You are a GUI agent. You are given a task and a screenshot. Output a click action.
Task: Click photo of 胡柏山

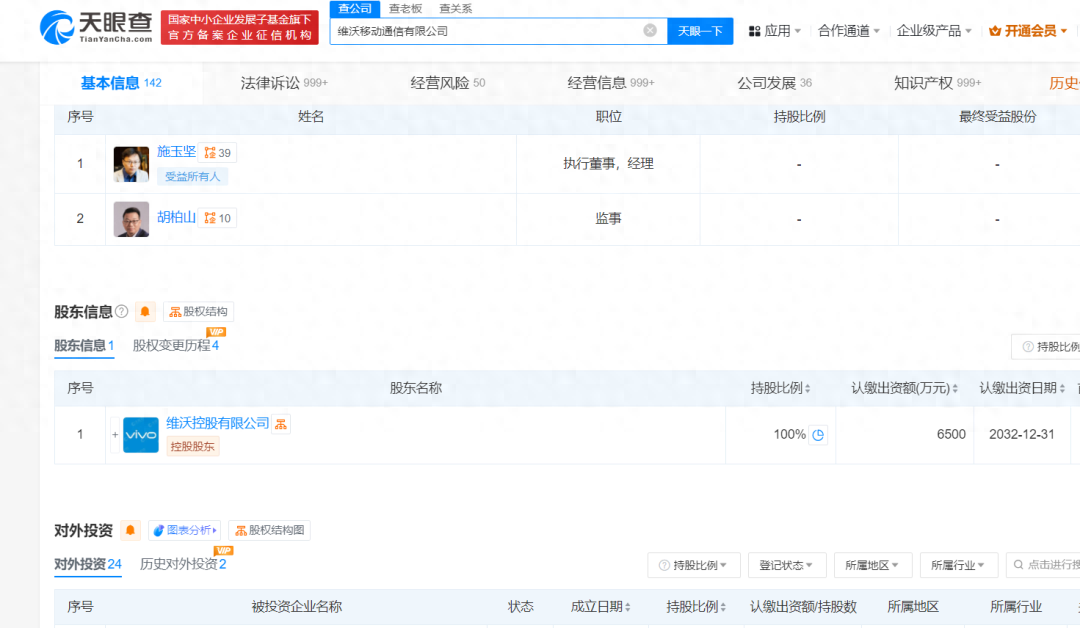131,219
